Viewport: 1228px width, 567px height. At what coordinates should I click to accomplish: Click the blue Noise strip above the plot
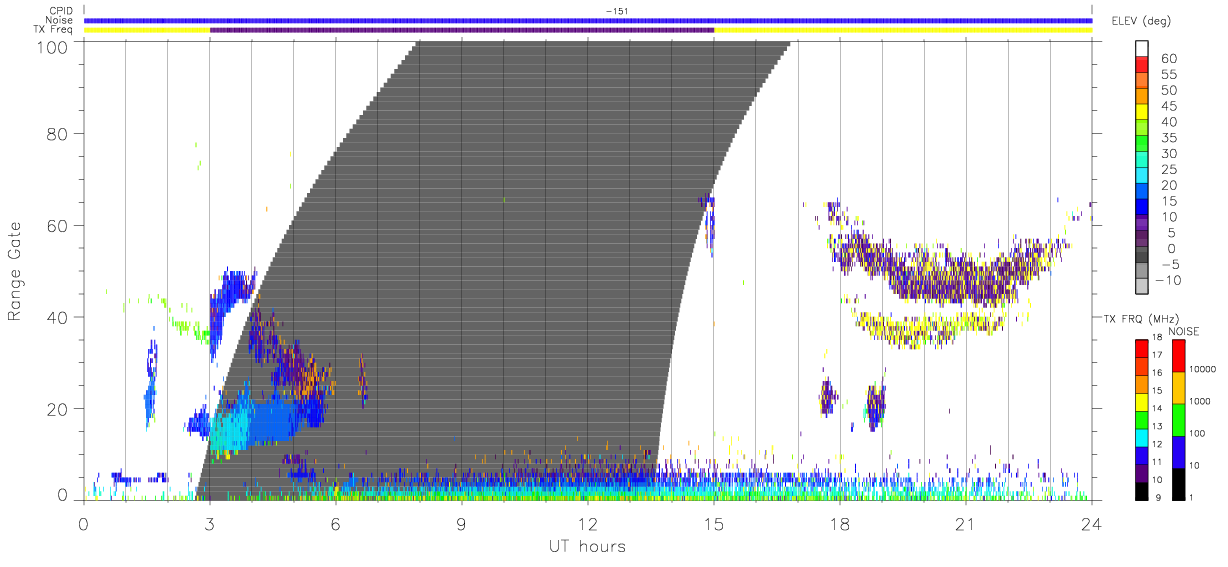[x=587, y=20]
